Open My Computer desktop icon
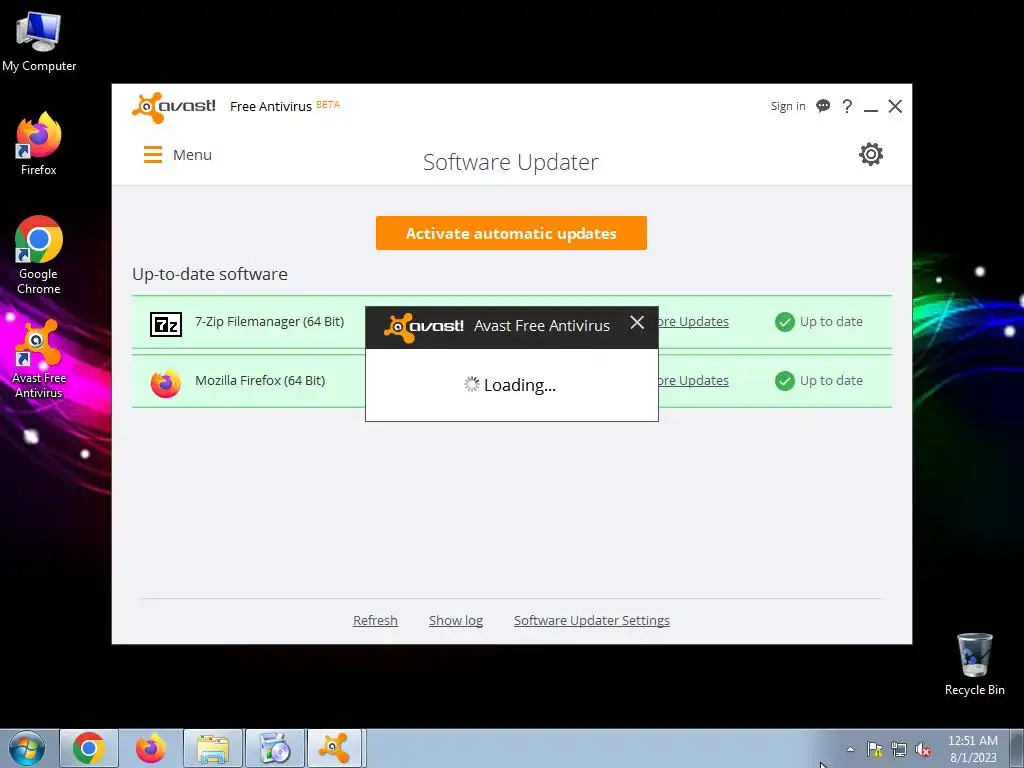Screen dimensions: 1024x768 pyautogui.click(x=39, y=42)
